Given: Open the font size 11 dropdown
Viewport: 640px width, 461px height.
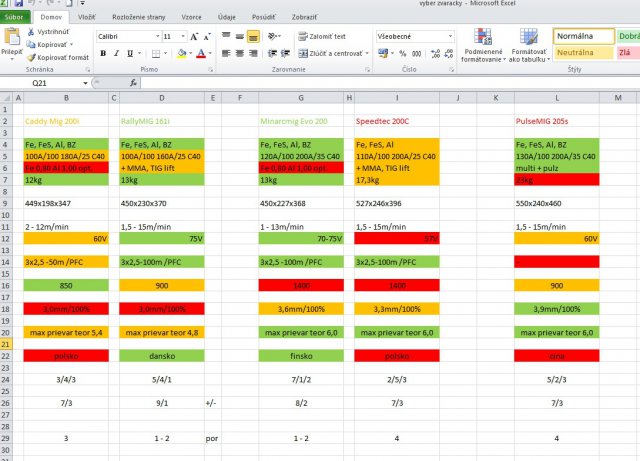Looking at the screenshot, I should [183, 37].
